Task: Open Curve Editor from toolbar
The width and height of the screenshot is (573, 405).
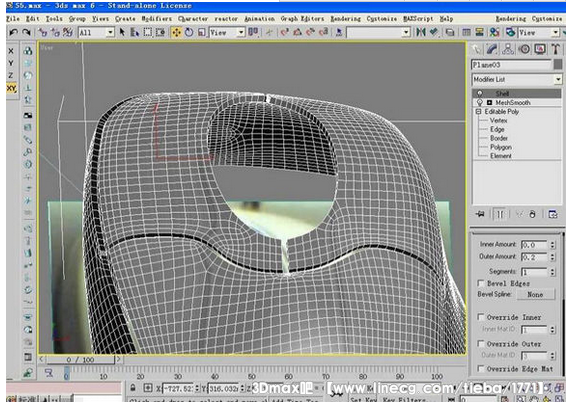Action: (x=467, y=33)
